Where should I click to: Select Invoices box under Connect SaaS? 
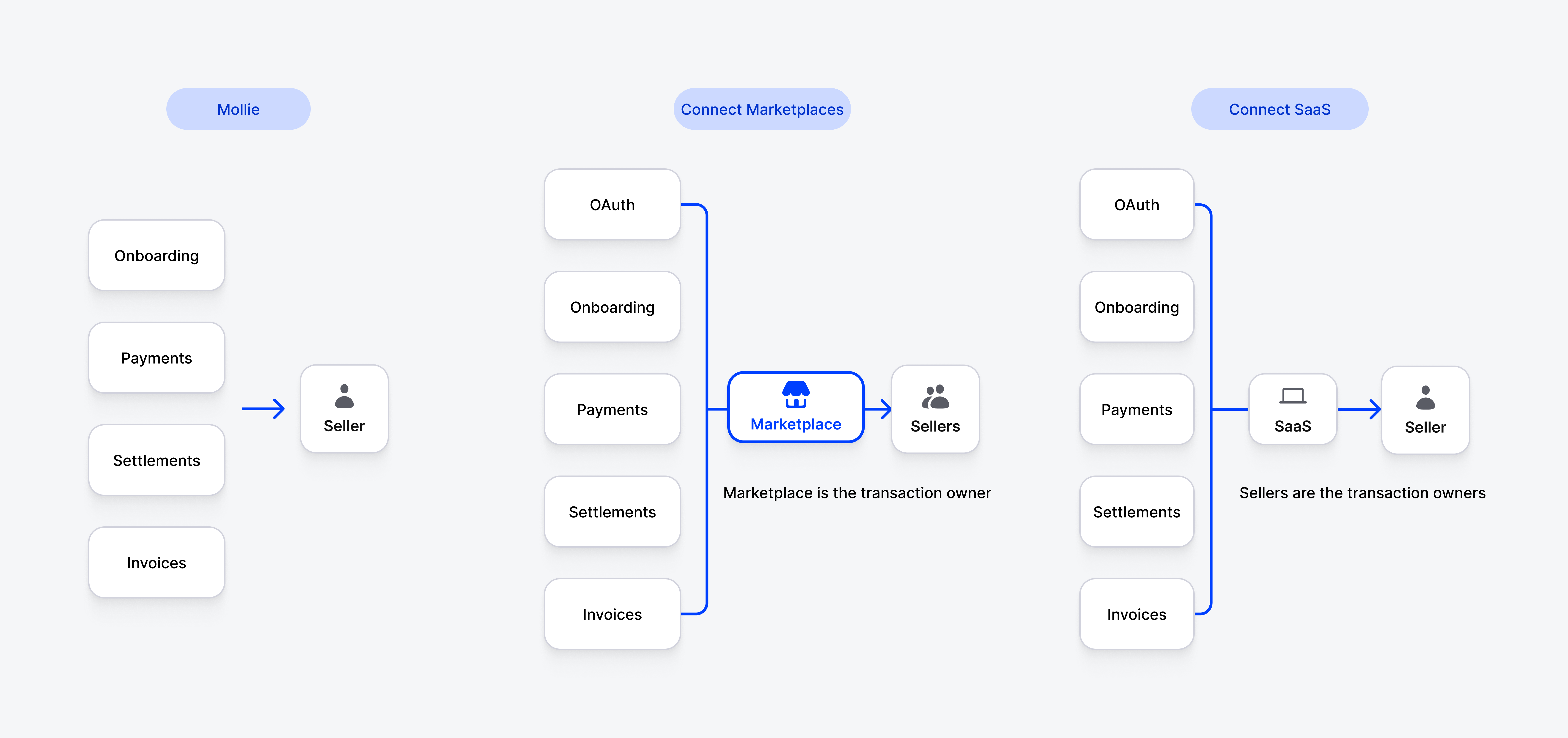click(1137, 614)
